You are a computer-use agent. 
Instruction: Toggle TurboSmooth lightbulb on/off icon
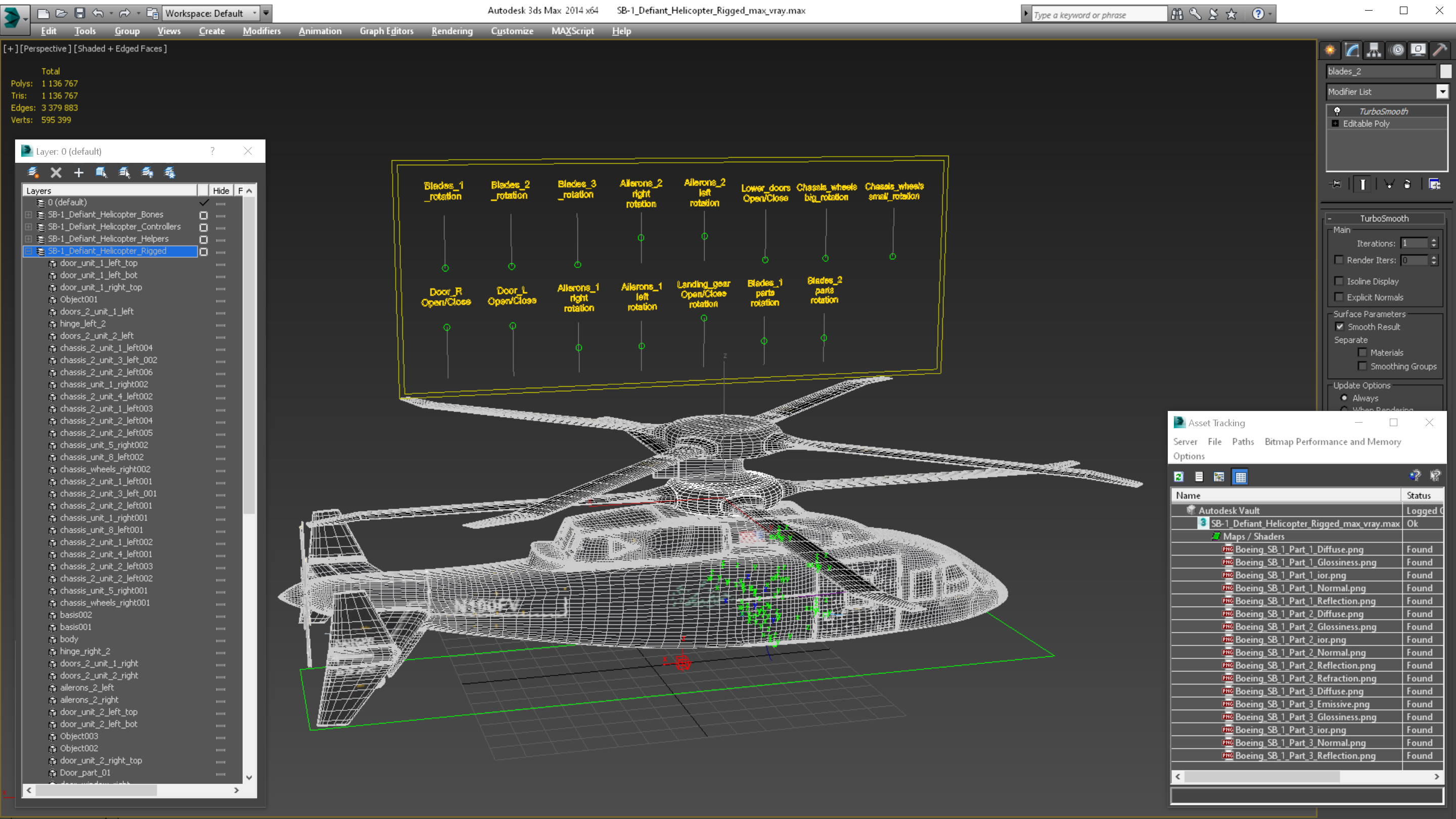coord(1337,111)
